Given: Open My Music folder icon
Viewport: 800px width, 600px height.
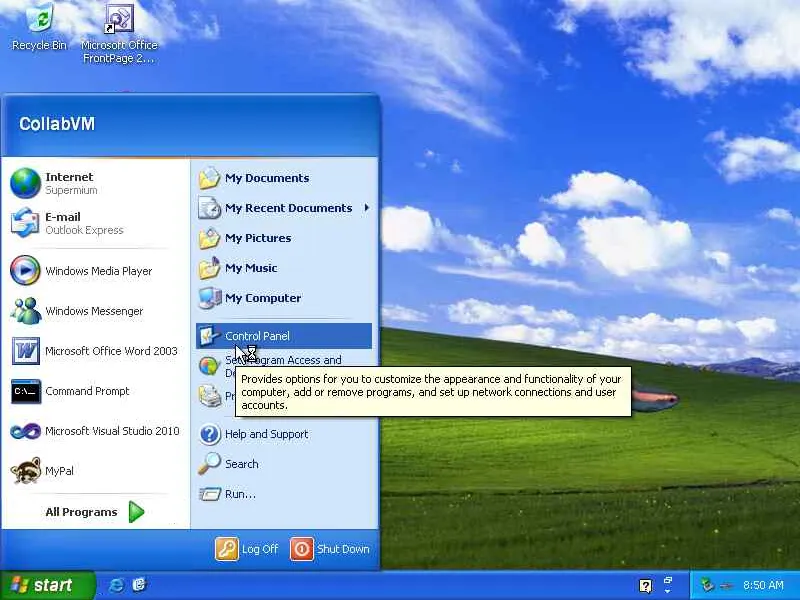Looking at the screenshot, I should point(209,268).
